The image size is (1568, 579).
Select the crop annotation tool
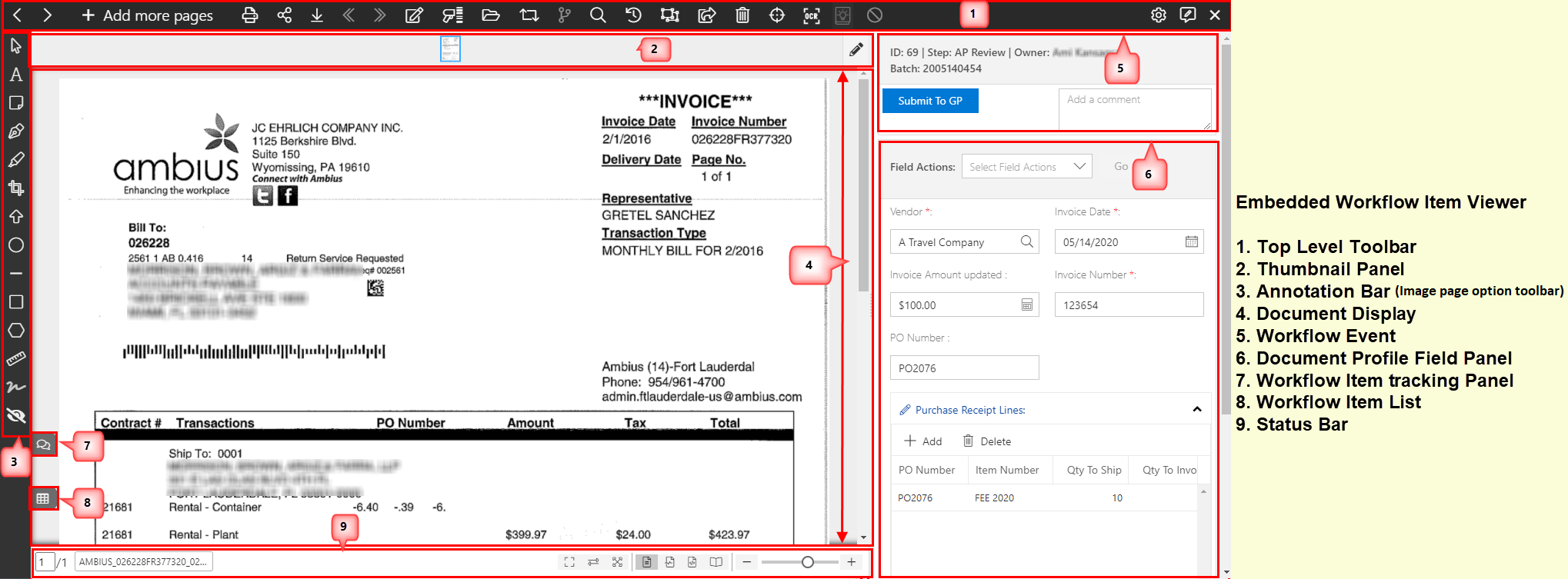pos(15,188)
